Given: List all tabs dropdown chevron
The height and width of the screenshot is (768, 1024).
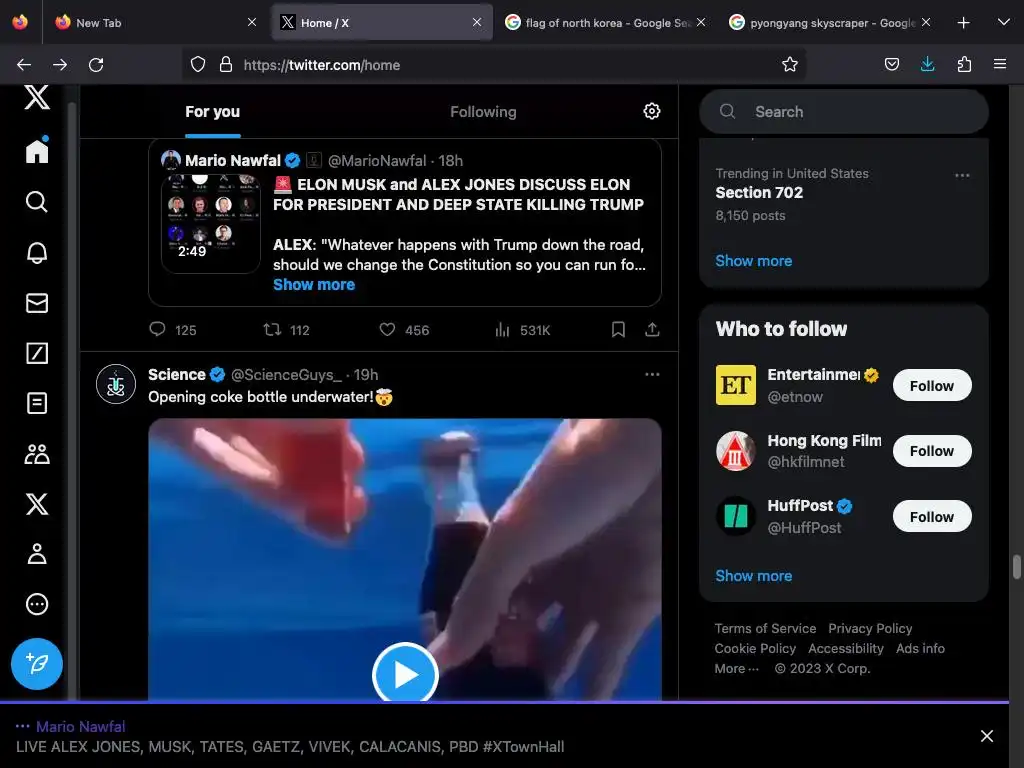Looking at the screenshot, I should click(1004, 22).
